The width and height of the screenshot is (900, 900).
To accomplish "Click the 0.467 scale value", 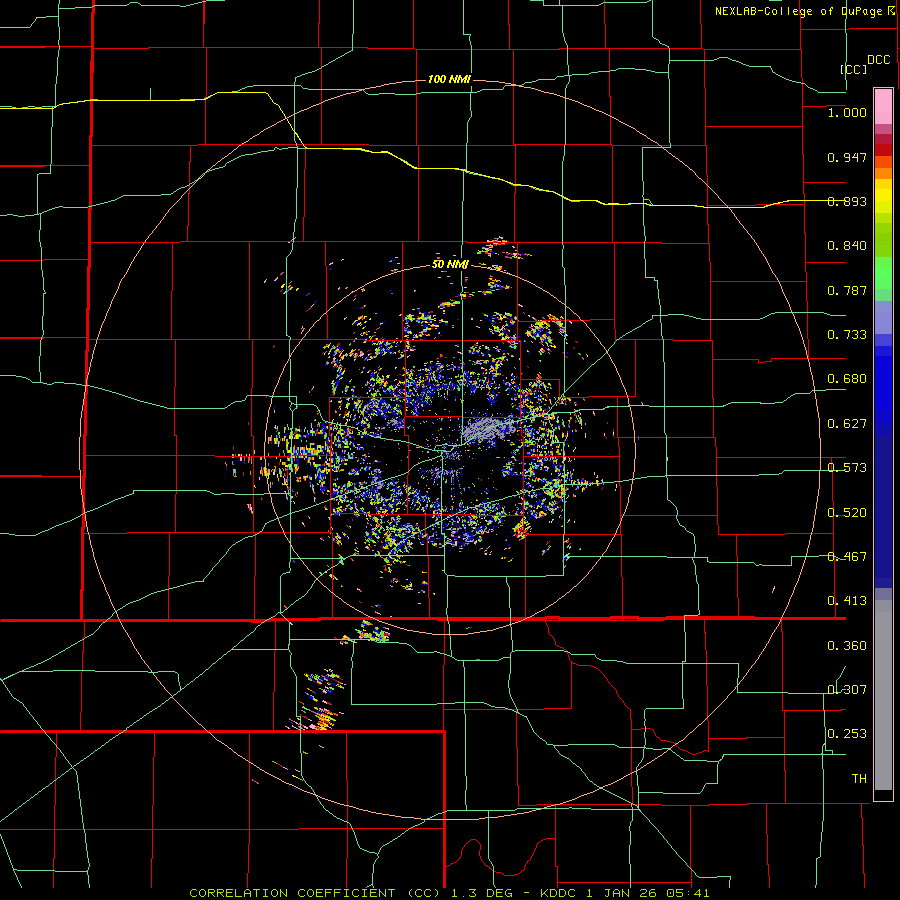I will pyautogui.click(x=847, y=557).
